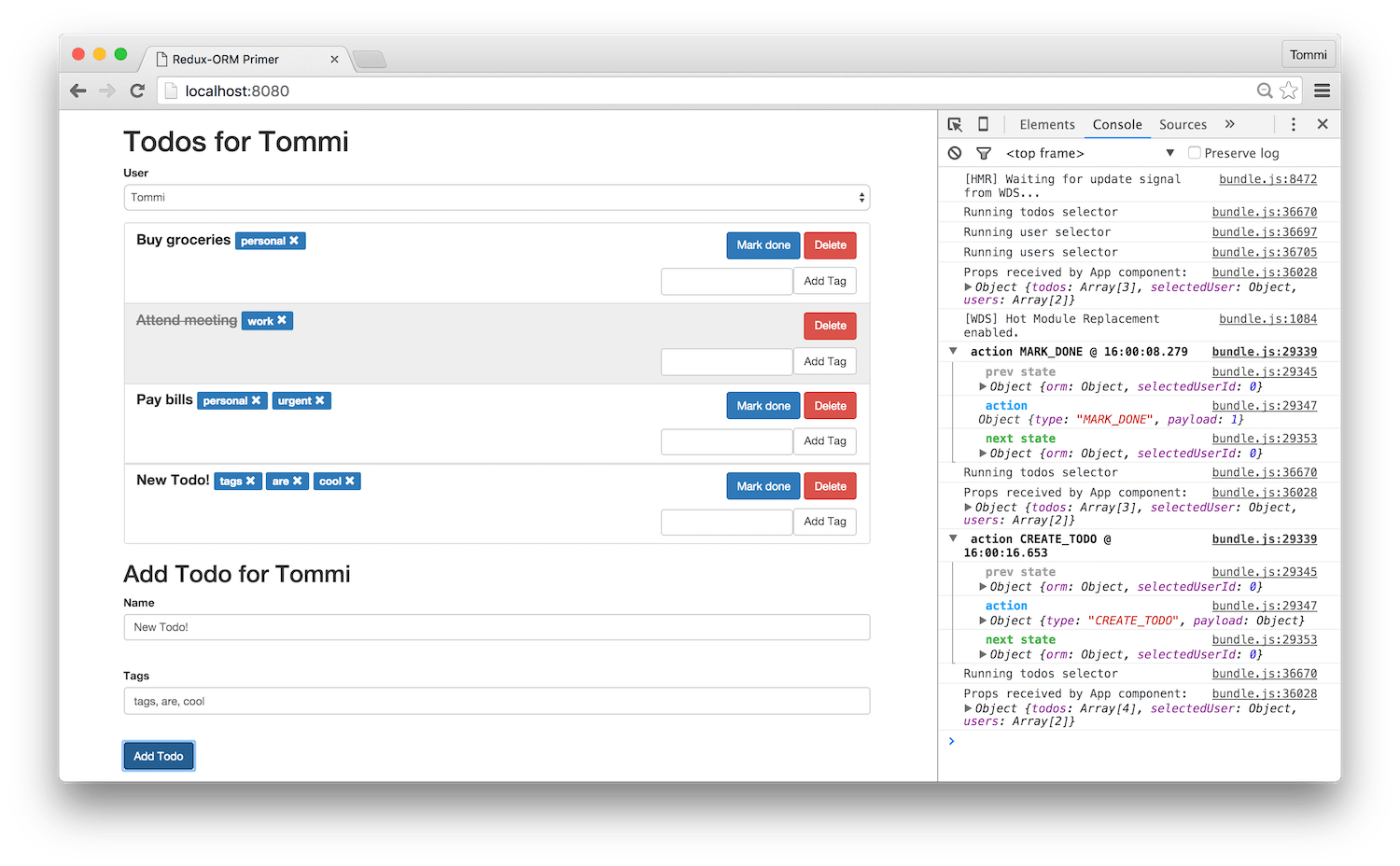This screenshot has height=866, width=1400.
Task: Switch to the Sources tab
Action: [x=1182, y=123]
